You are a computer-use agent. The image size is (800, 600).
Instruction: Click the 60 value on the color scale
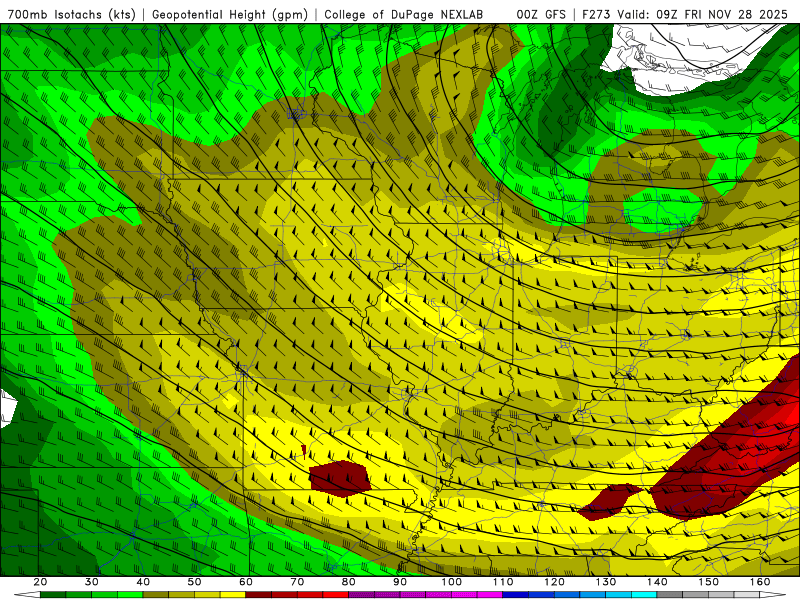[x=246, y=582]
